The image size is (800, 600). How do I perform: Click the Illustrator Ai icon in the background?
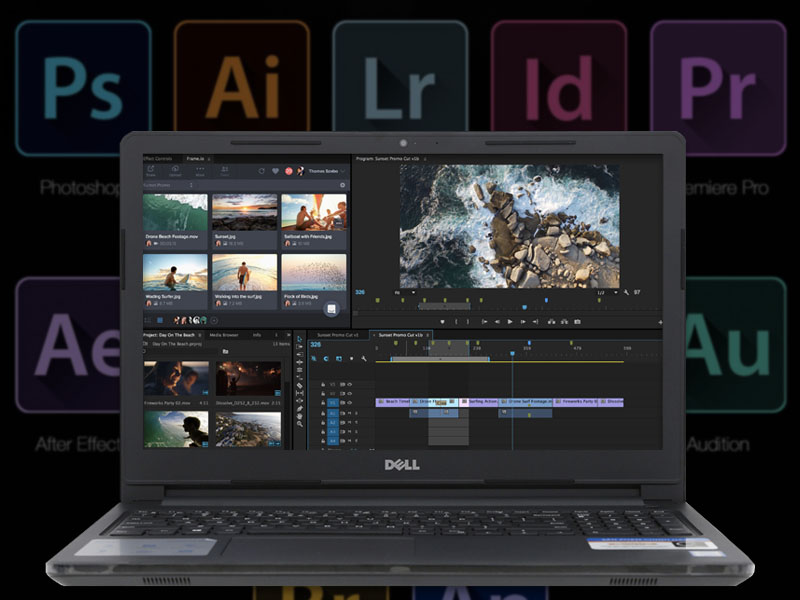pos(242,77)
